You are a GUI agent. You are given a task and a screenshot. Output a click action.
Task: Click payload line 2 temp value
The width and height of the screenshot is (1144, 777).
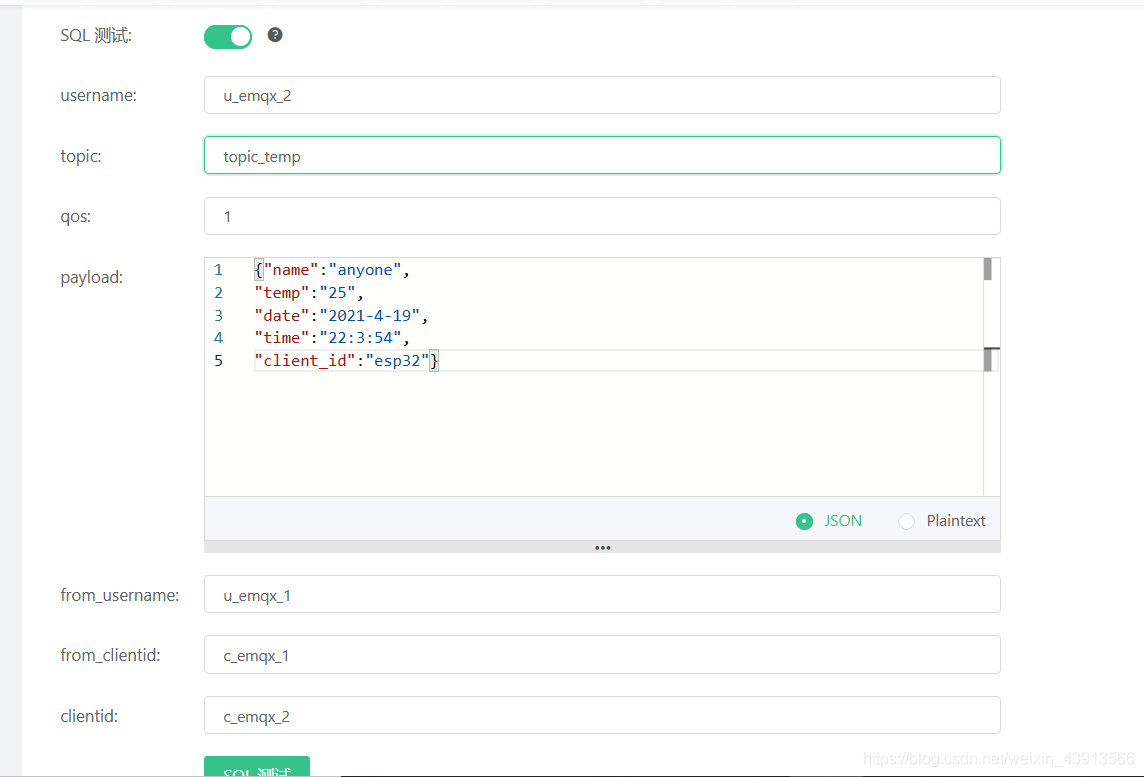click(x=337, y=293)
